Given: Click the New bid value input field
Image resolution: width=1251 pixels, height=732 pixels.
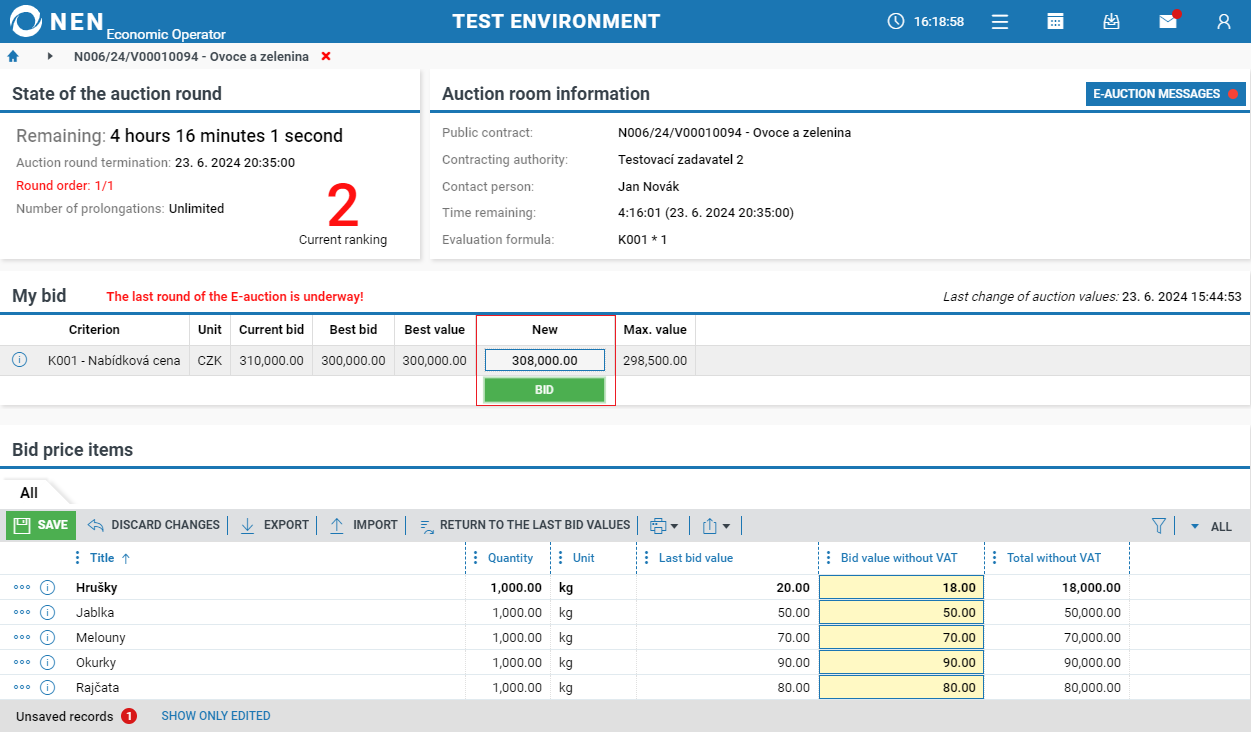Looking at the screenshot, I should 544,360.
